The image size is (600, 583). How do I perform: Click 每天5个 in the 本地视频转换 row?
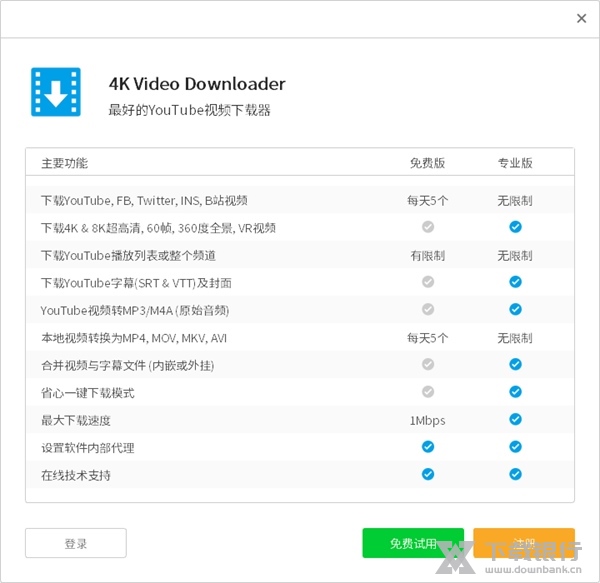427,338
